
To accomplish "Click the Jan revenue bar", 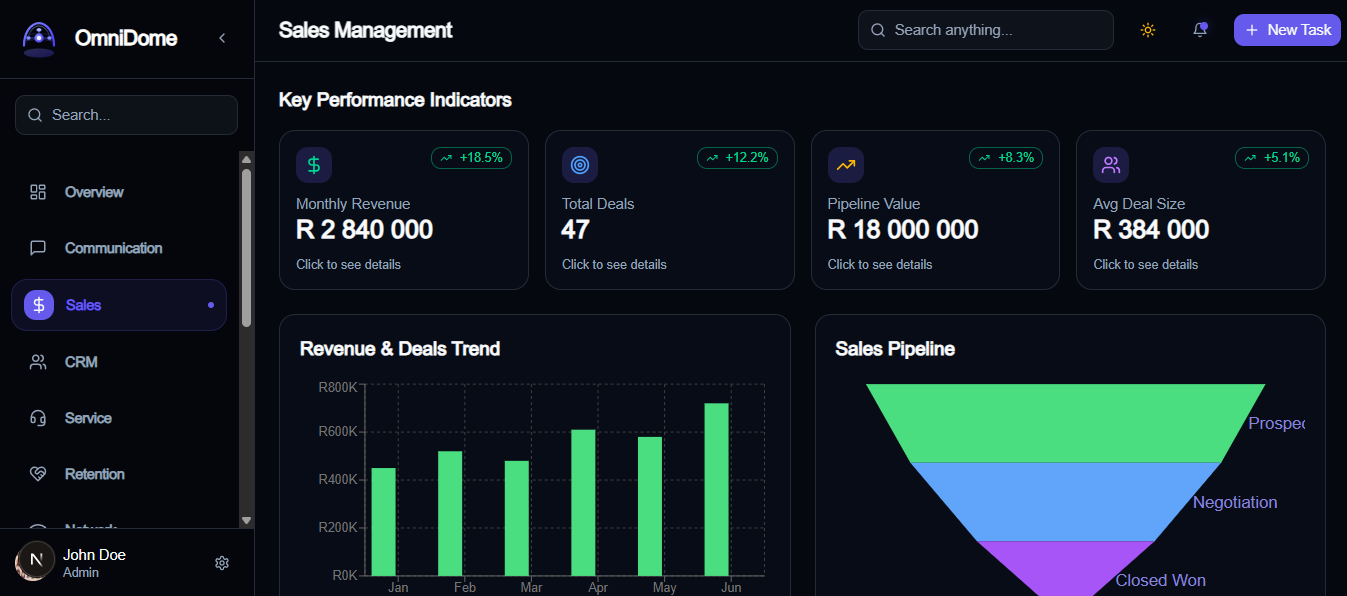I will 384,522.
